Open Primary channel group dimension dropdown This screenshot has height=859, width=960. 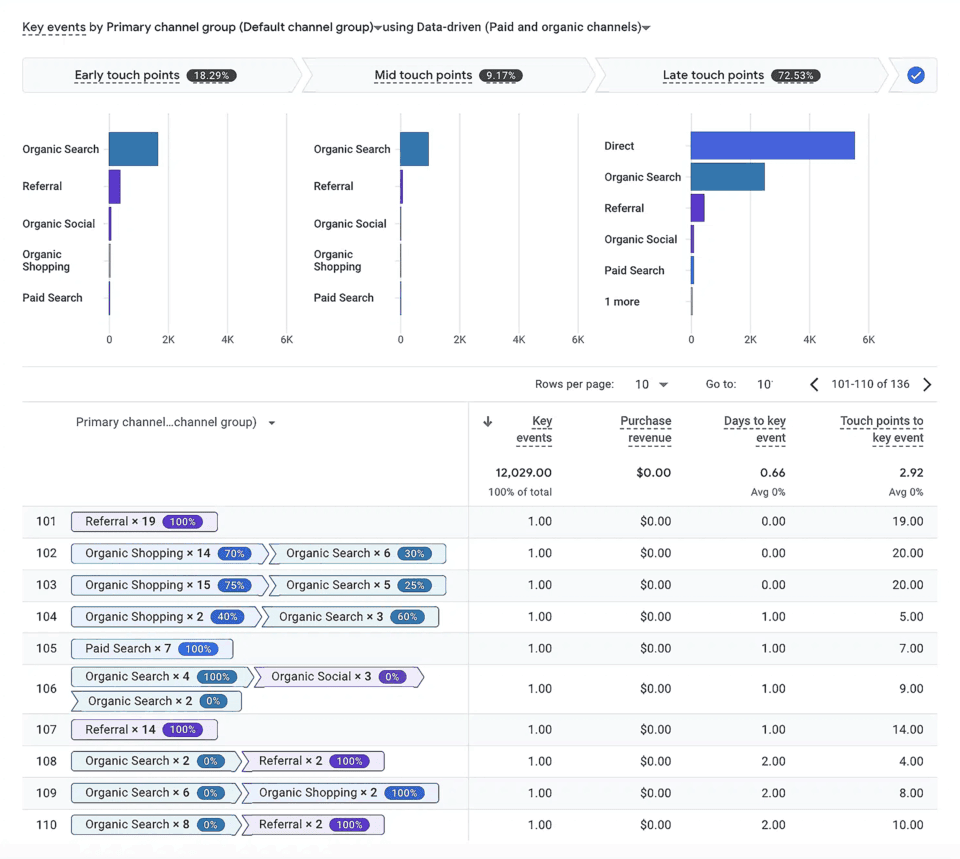coord(378,28)
